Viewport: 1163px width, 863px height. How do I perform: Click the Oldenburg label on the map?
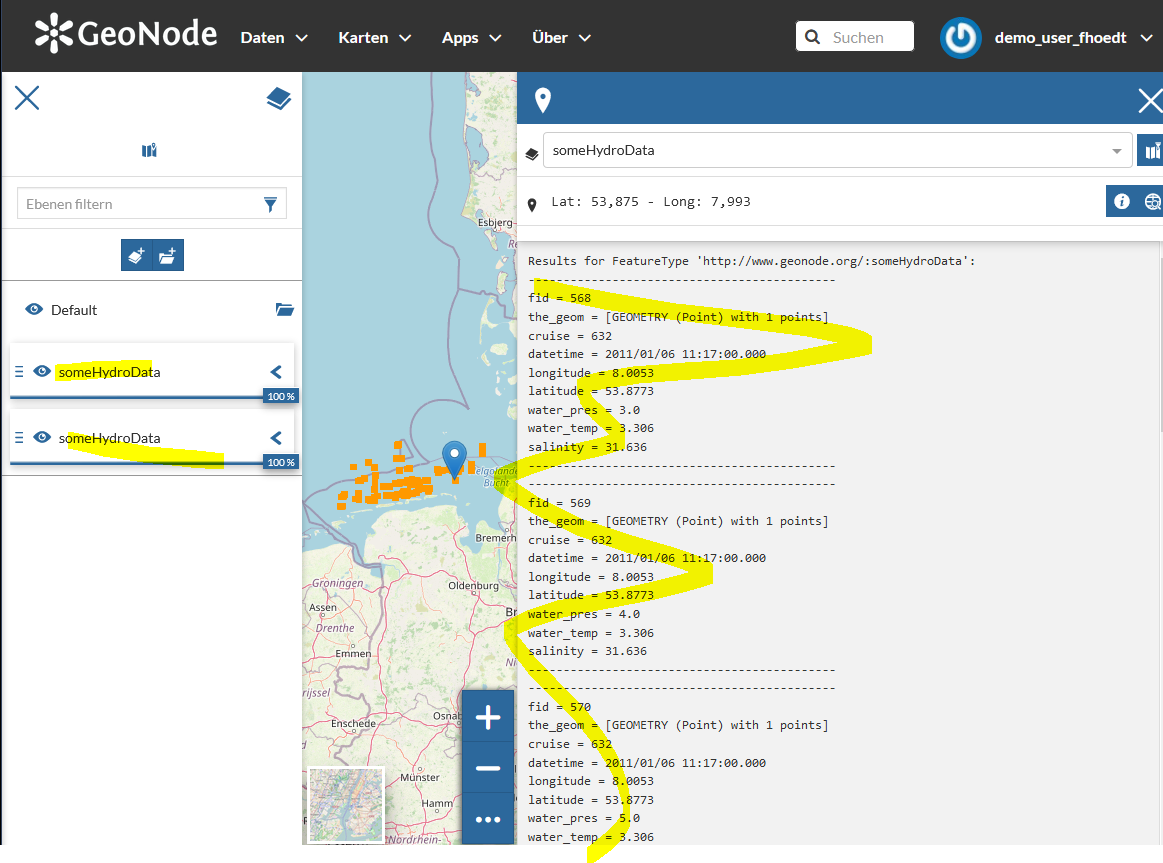(473, 586)
